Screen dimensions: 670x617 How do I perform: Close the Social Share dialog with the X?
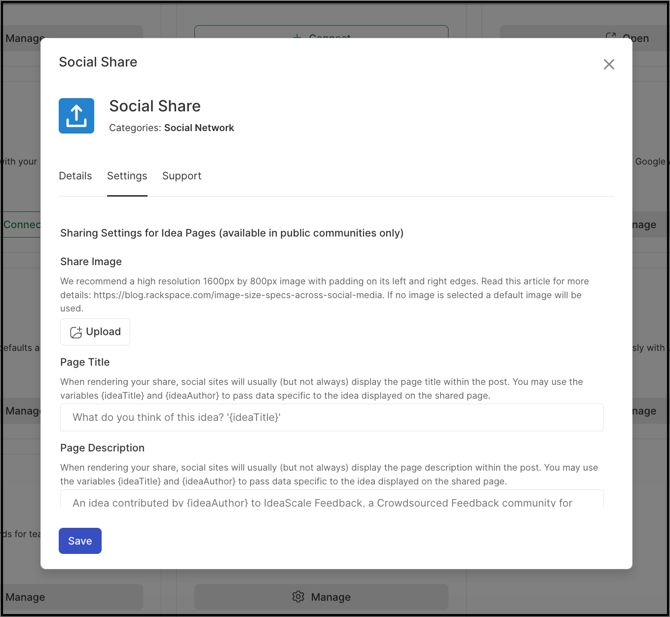pos(608,64)
